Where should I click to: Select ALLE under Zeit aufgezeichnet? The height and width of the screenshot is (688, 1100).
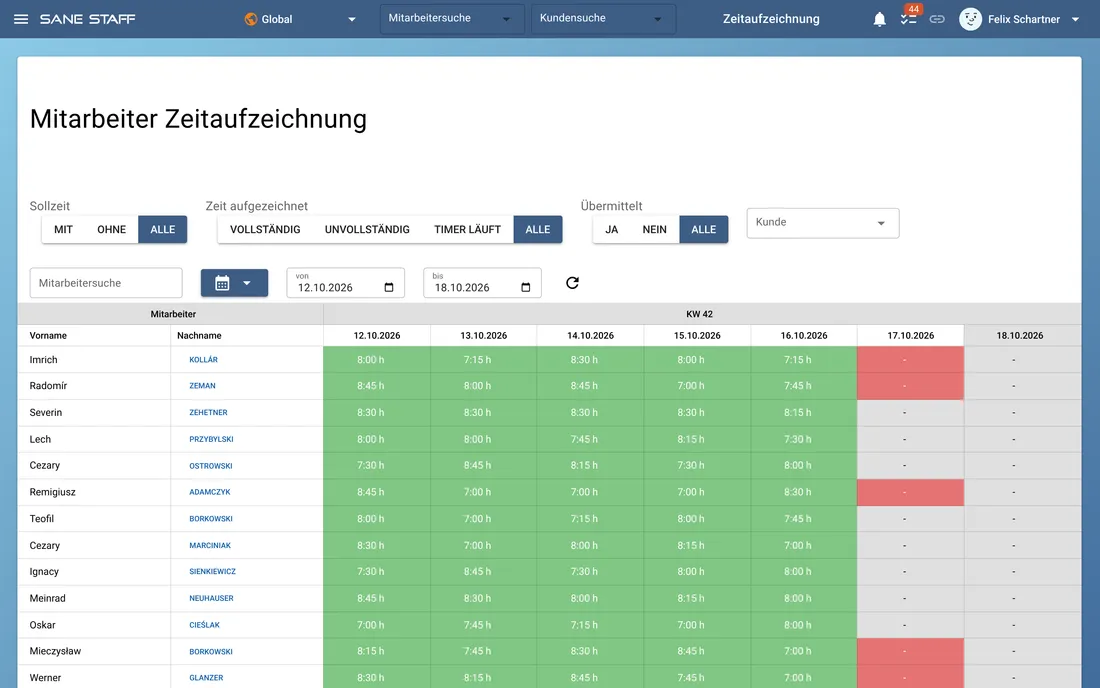(538, 229)
